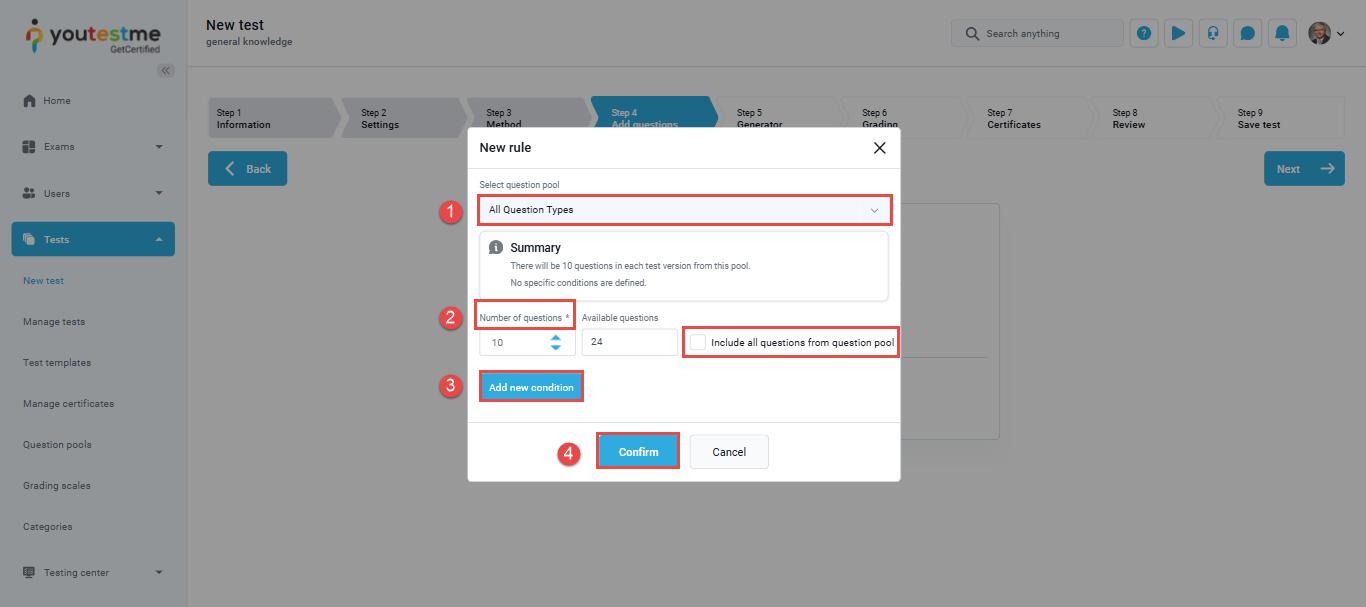Increase number of questions with up arrow
This screenshot has height=607, width=1366.
pyautogui.click(x=555, y=337)
